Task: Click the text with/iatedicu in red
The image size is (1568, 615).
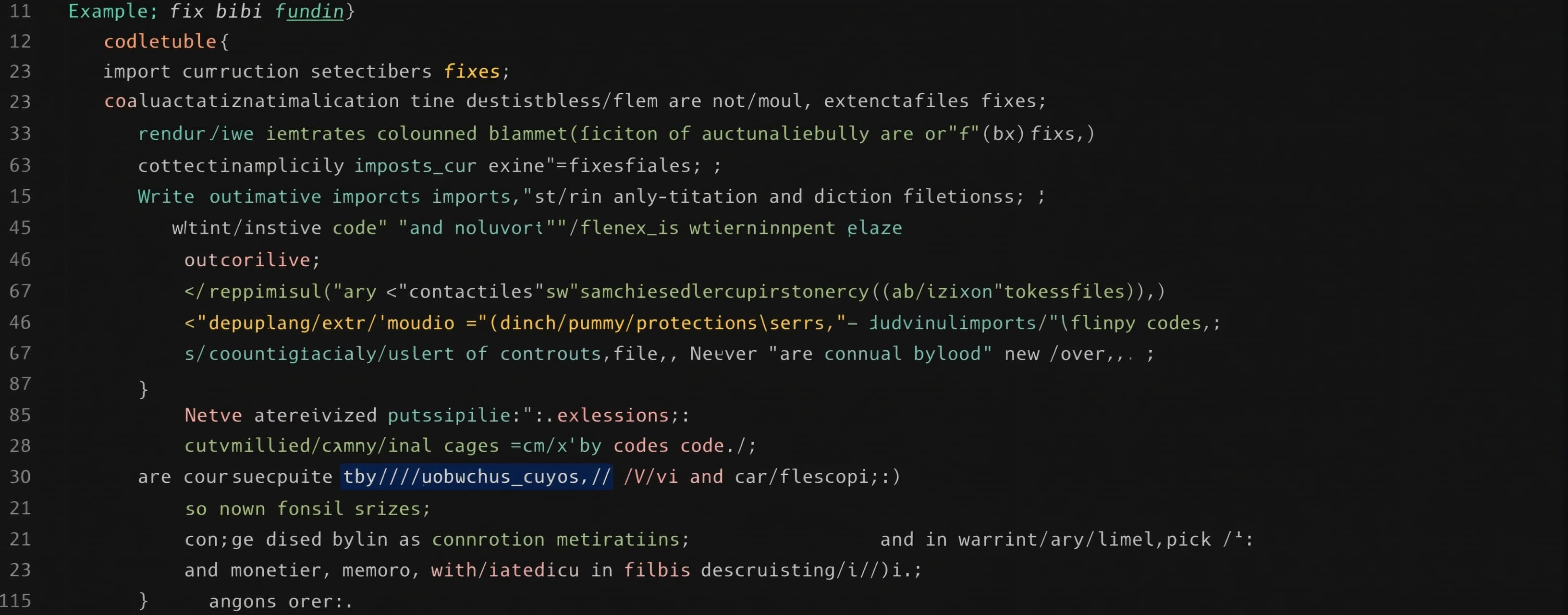Action: 504,570
